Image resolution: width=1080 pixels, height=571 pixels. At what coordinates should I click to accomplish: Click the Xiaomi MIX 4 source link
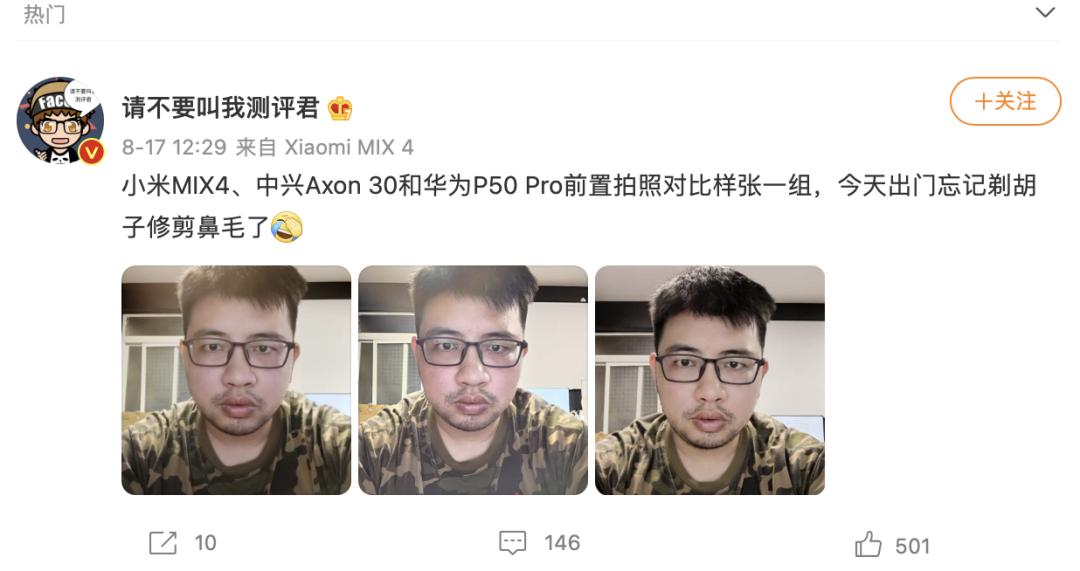tap(349, 147)
